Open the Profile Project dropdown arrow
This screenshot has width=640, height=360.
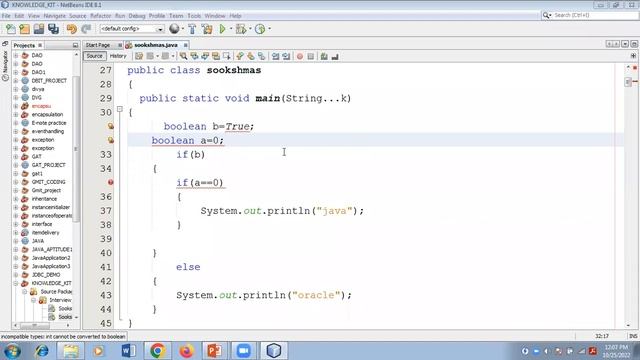(x=269, y=29)
